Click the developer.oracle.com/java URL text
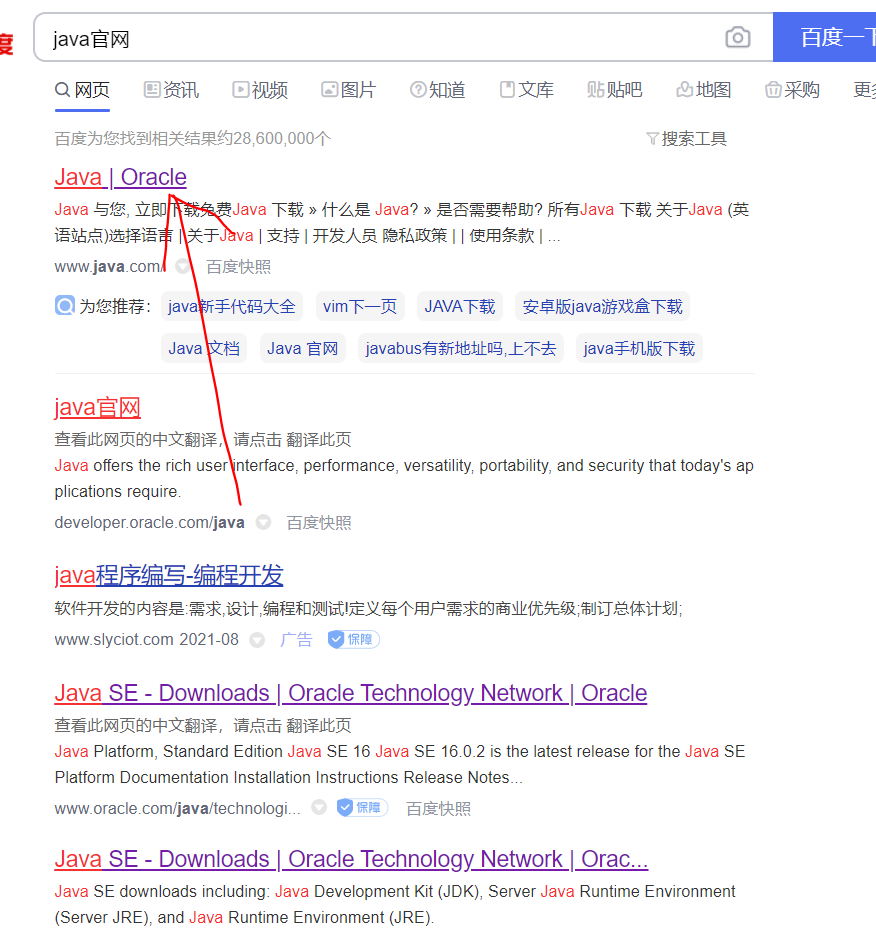 150,522
